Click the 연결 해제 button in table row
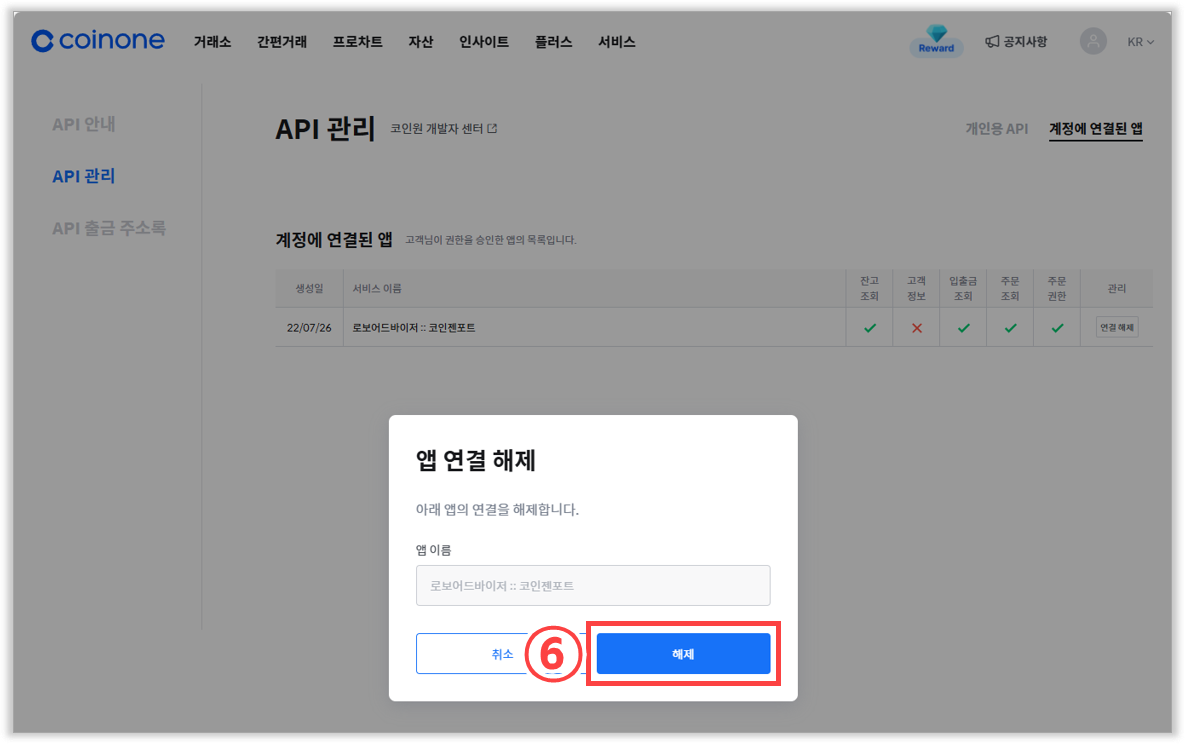The width and height of the screenshot is (1185, 744). pyautogui.click(x=1117, y=328)
